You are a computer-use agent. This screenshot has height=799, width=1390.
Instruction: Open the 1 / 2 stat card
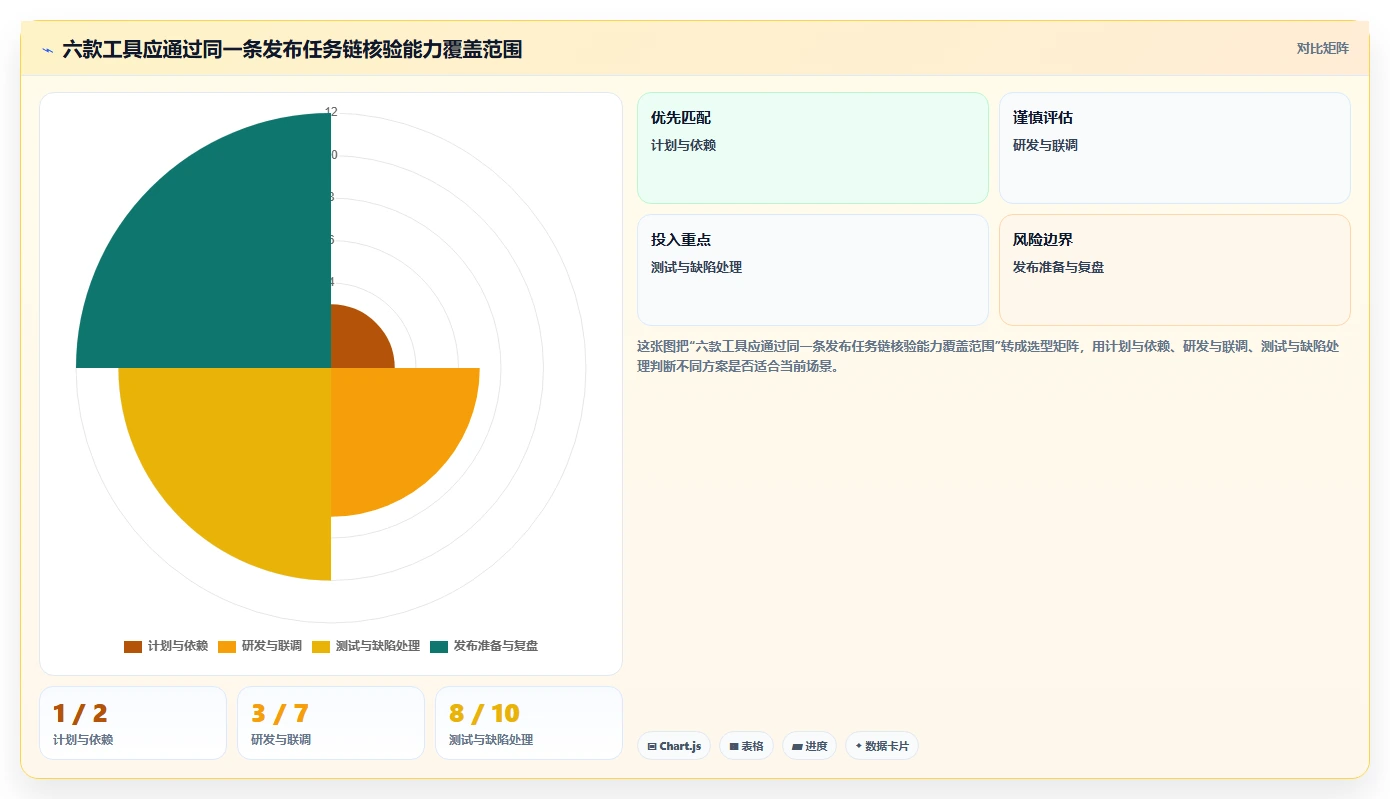pos(133,723)
